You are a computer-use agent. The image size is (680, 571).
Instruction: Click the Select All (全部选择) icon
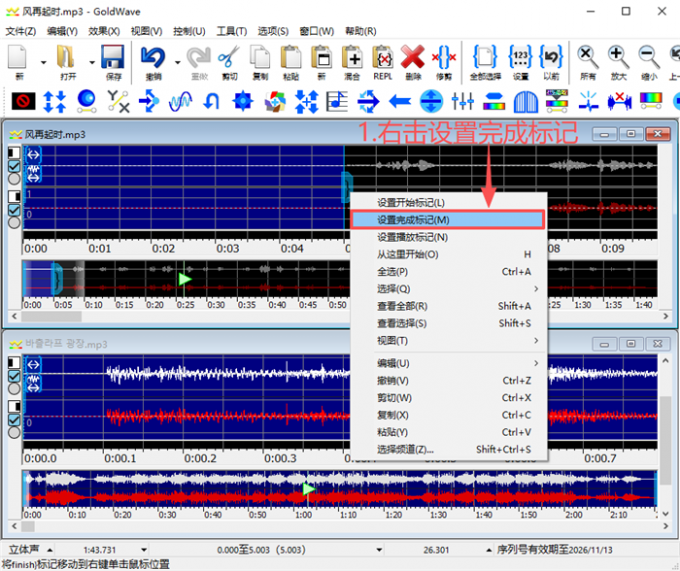click(485, 58)
